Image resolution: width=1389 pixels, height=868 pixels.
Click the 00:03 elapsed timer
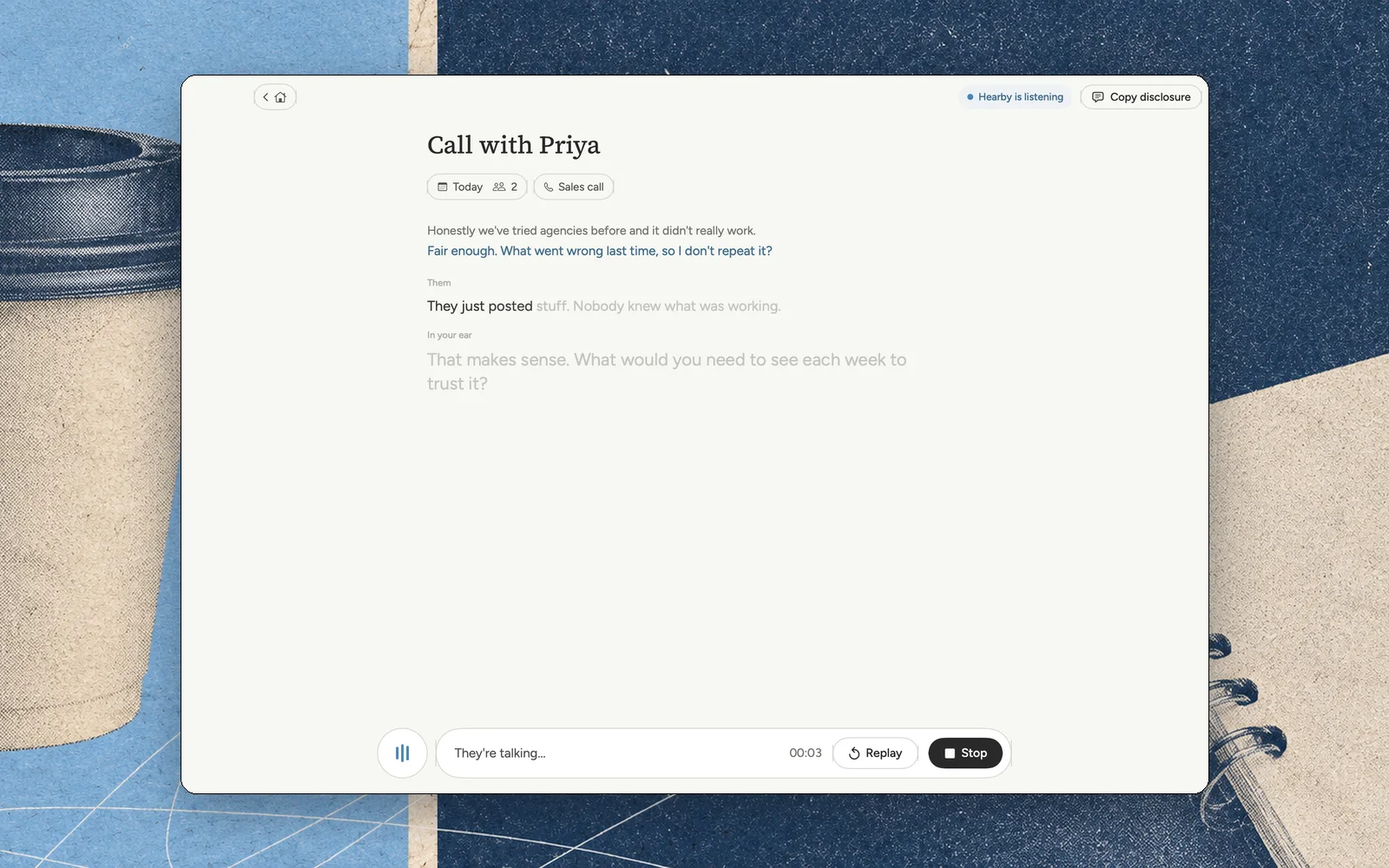tap(805, 753)
